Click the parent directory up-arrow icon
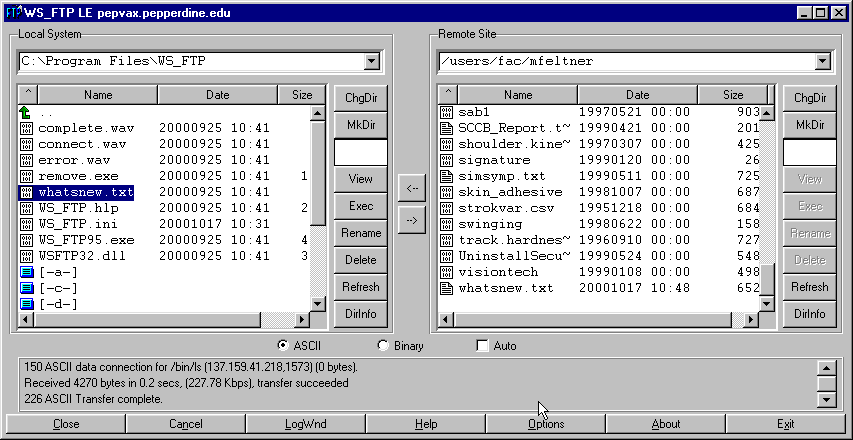Viewport: 853px width, 440px height. [26, 113]
